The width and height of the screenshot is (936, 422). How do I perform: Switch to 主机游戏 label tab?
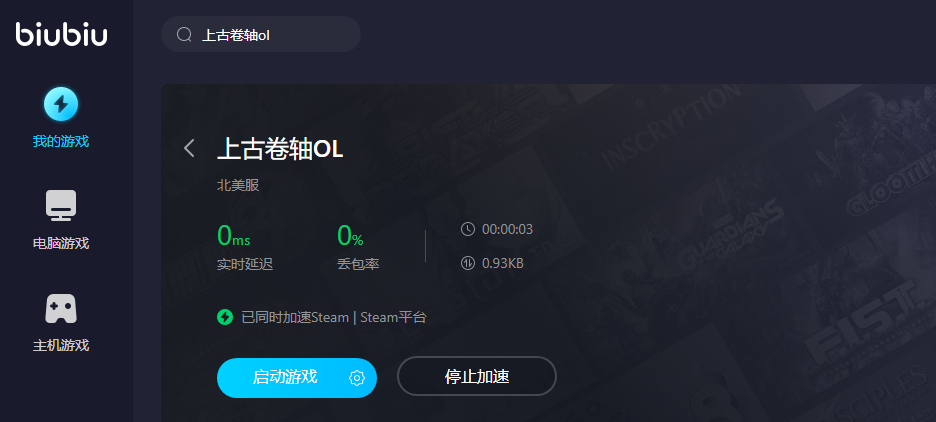61,345
